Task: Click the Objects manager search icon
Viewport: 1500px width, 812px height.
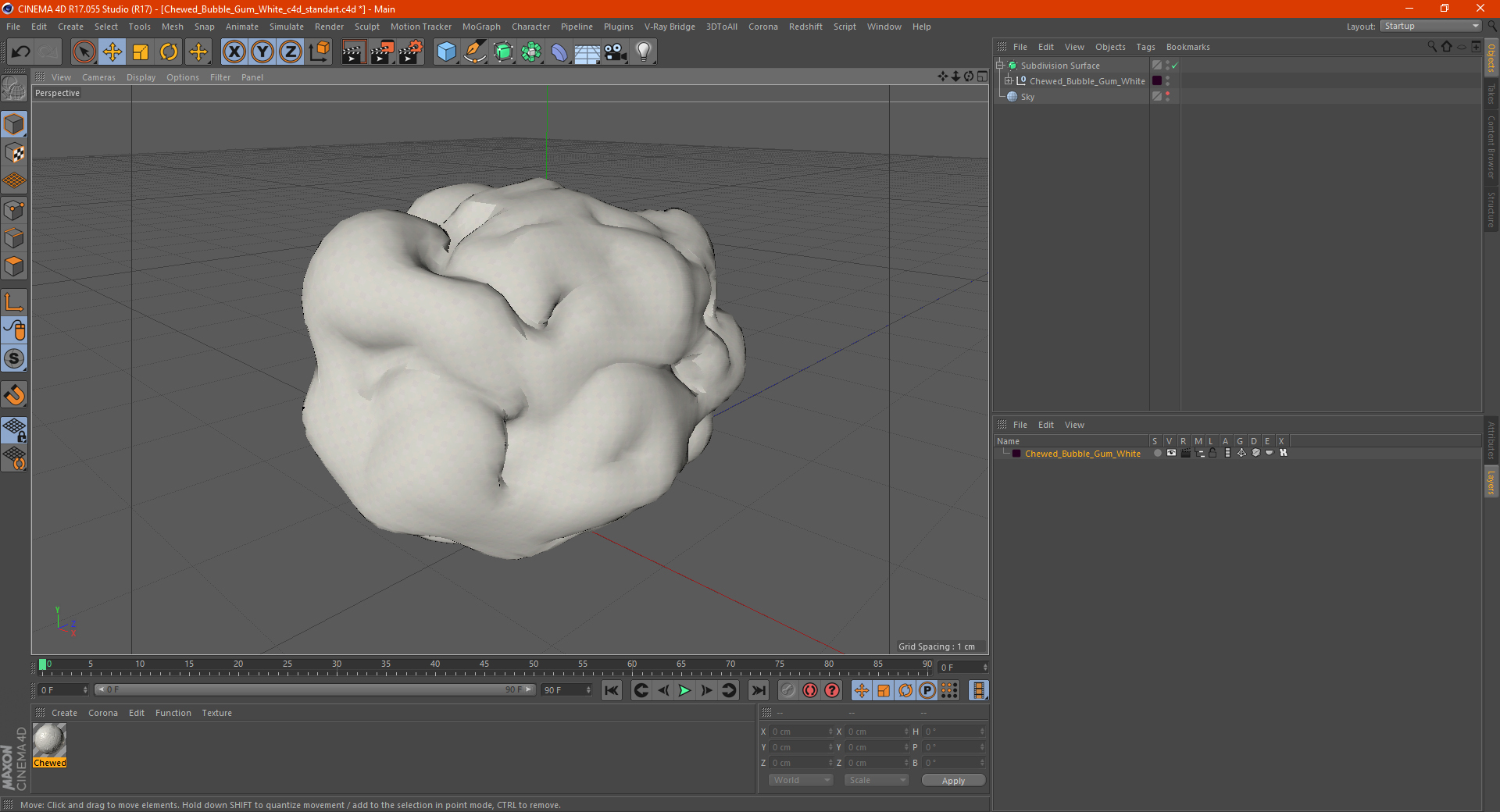Action: coord(1432,47)
